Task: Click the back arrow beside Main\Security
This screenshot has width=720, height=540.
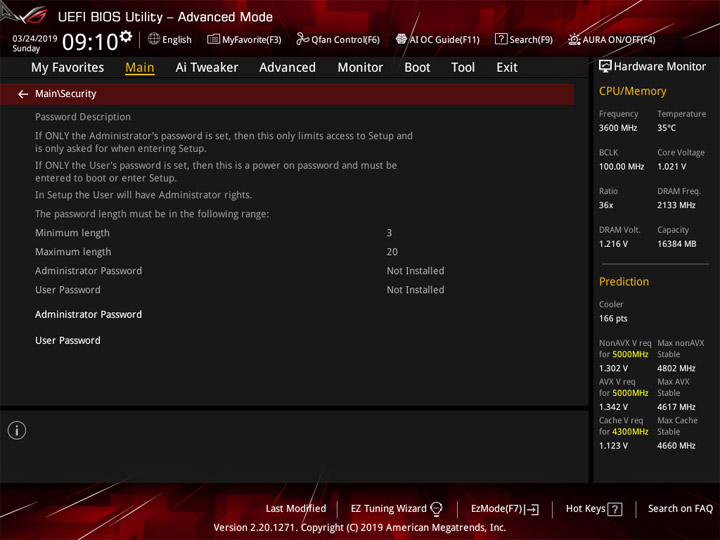Action: (23, 94)
